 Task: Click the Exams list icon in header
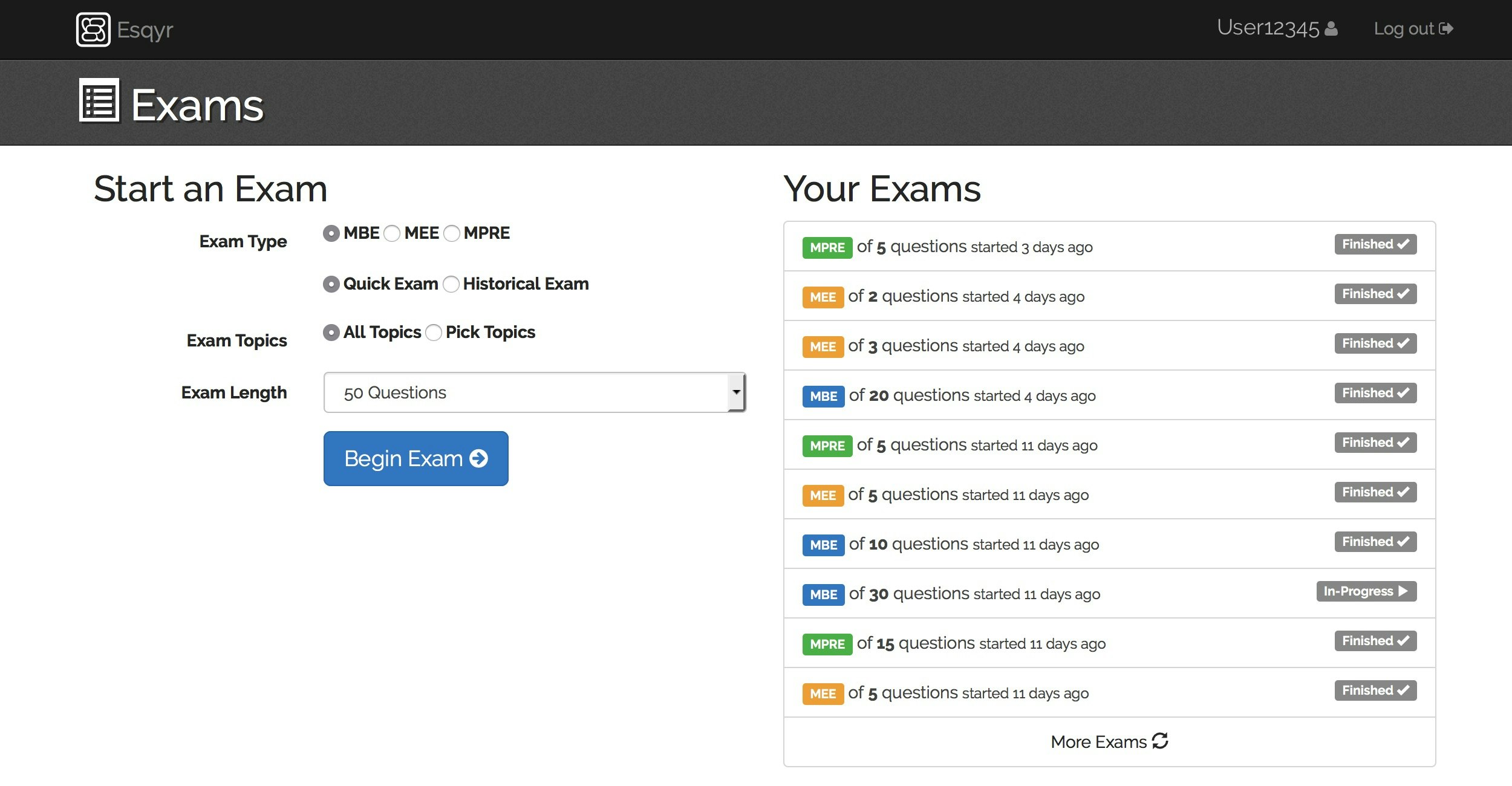pyautogui.click(x=99, y=101)
